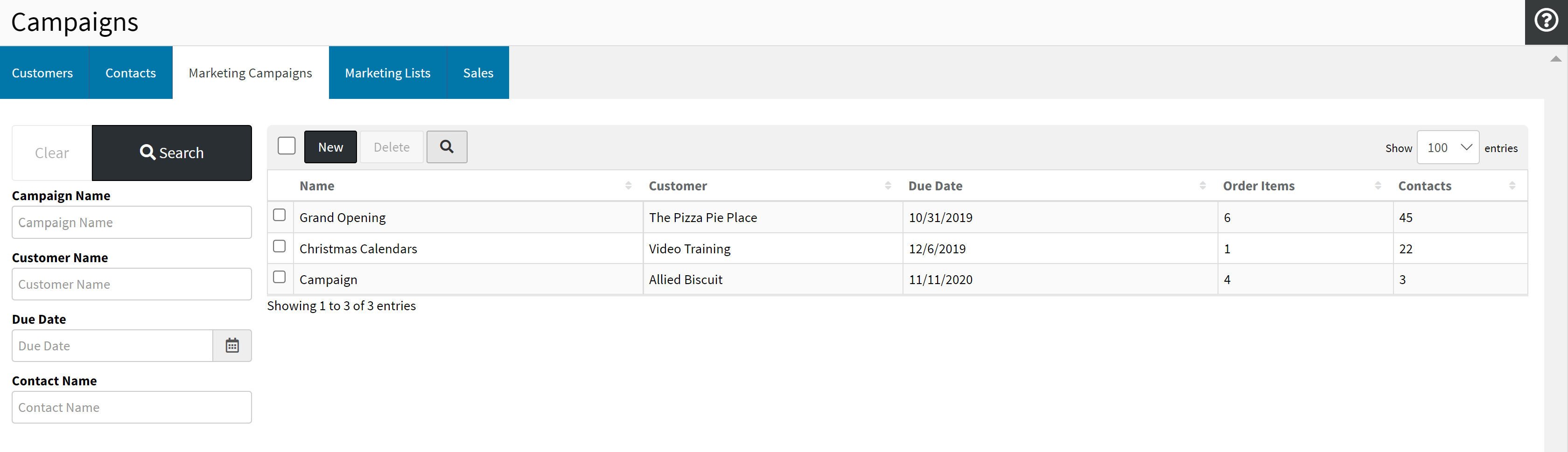Sort table by Order Items column arrows
The width and height of the screenshot is (1568, 452).
[x=1378, y=186]
